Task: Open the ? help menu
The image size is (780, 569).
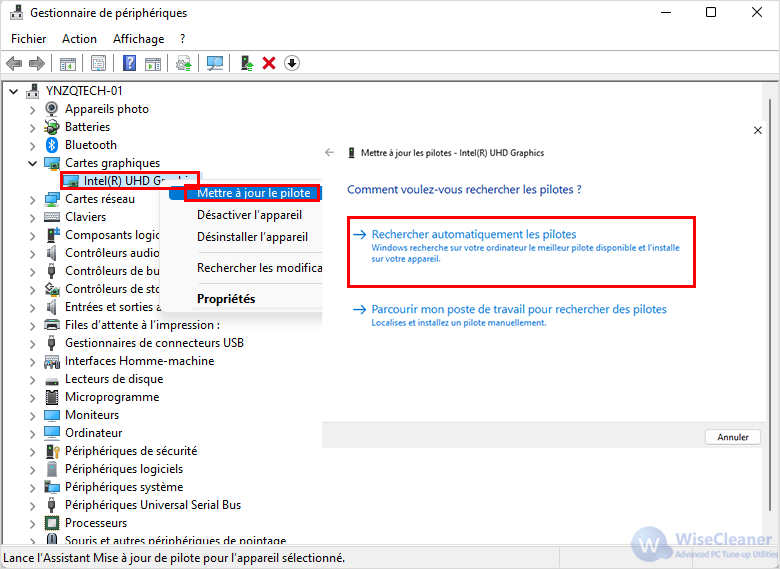Action: 183,39
